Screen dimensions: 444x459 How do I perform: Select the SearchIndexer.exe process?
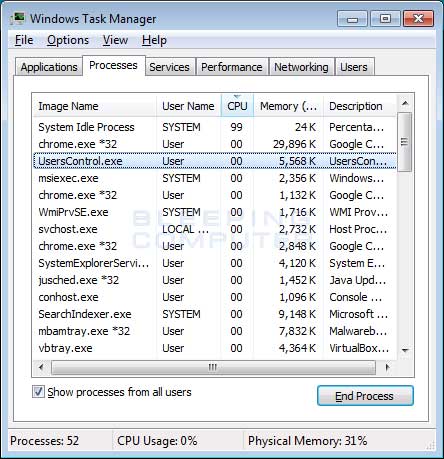pos(215,314)
